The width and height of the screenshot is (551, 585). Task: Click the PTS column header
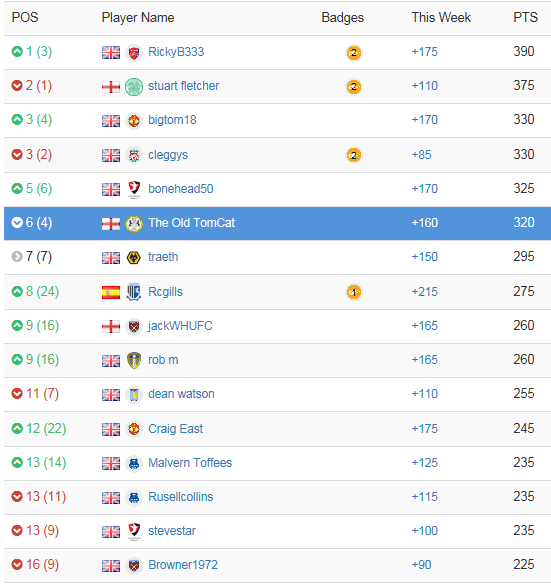[525, 17]
